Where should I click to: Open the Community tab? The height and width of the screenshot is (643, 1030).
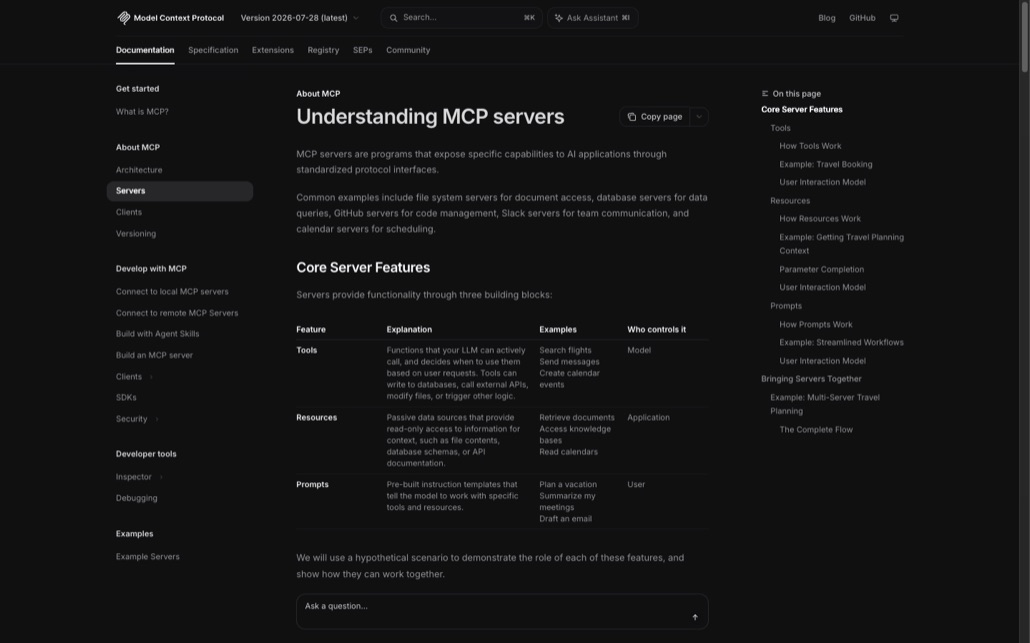coord(408,50)
